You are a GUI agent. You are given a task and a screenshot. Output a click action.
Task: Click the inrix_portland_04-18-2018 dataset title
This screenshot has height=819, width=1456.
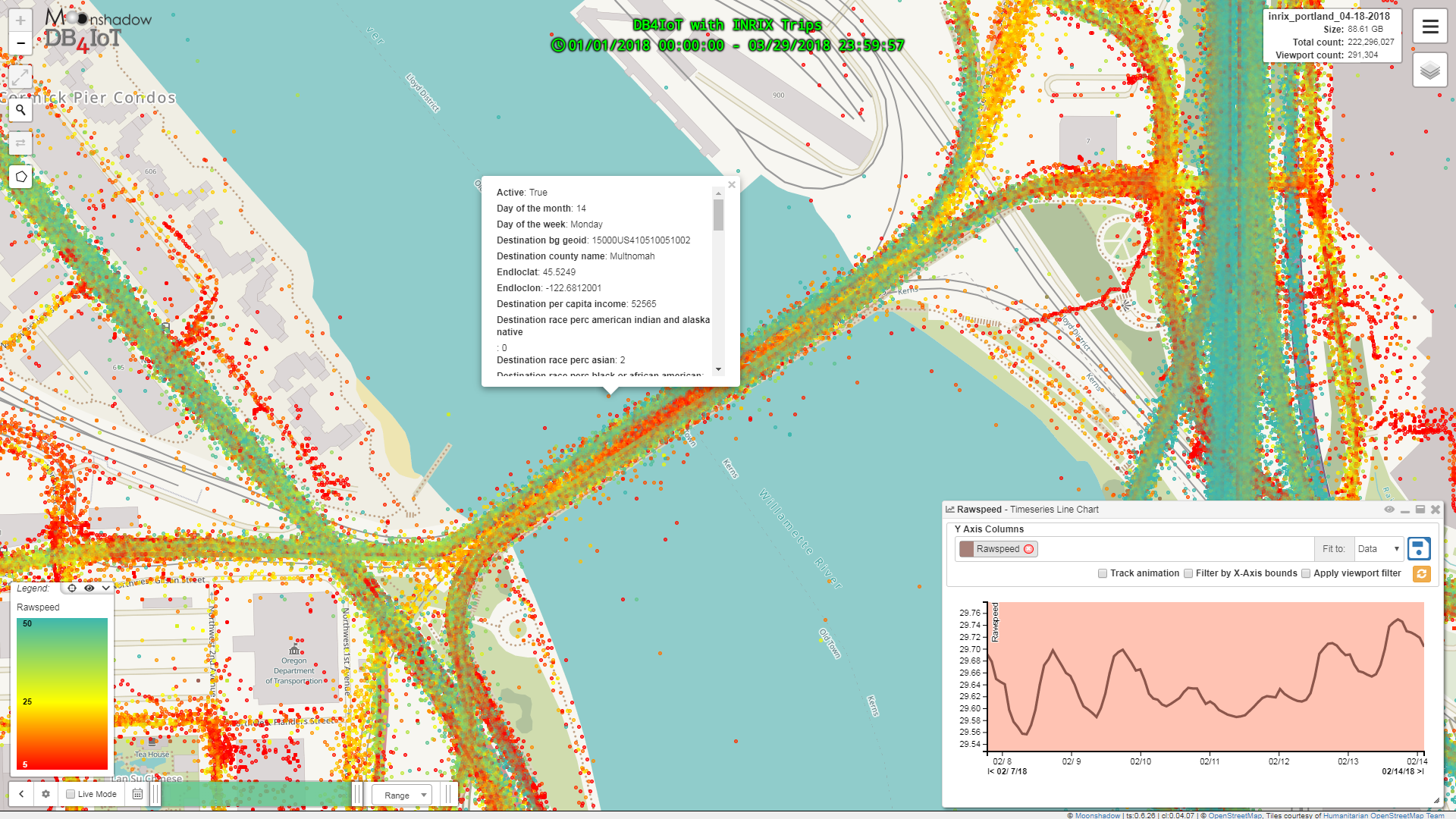click(x=1329, y=16)
